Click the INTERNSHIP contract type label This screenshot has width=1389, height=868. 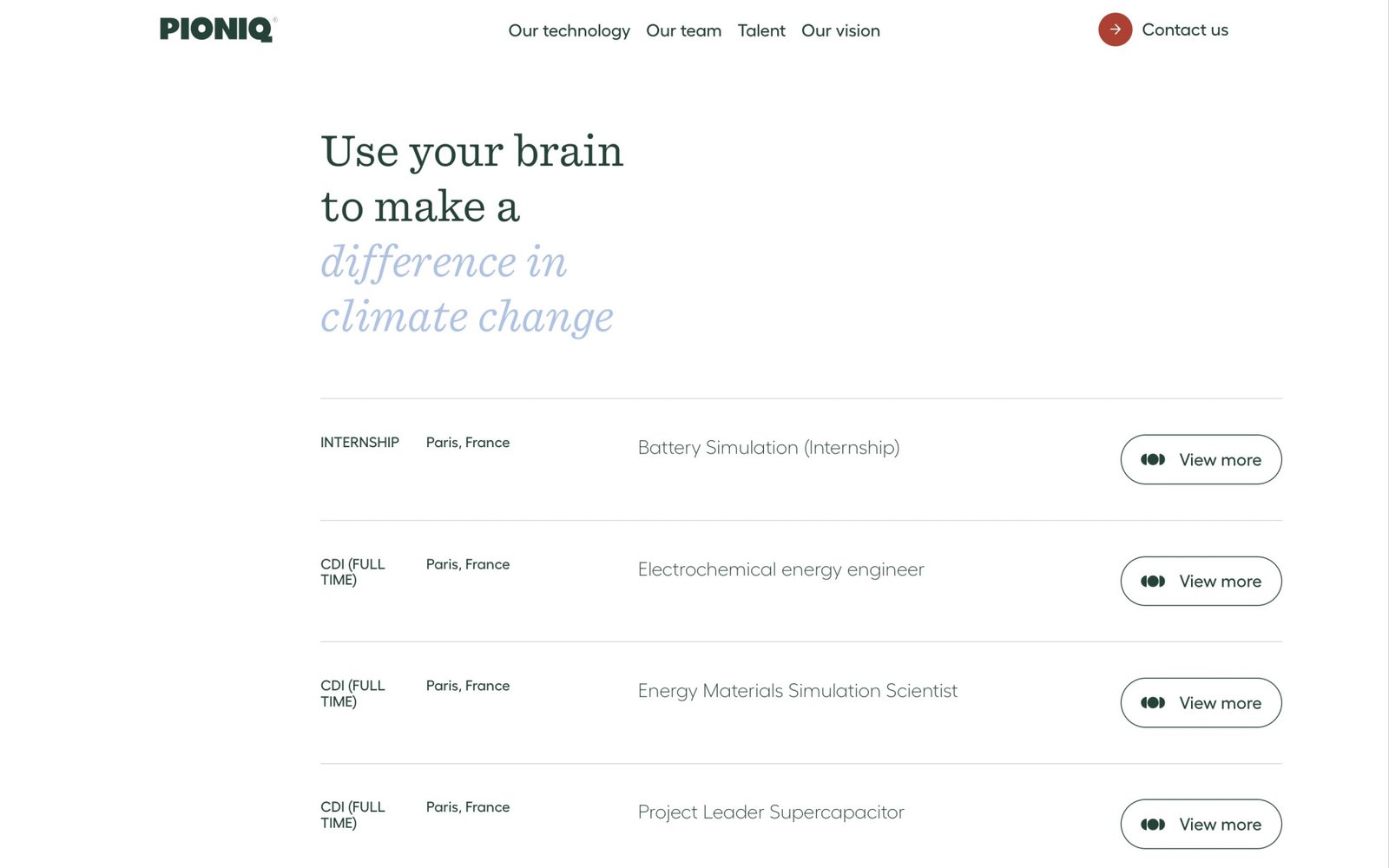359,443
